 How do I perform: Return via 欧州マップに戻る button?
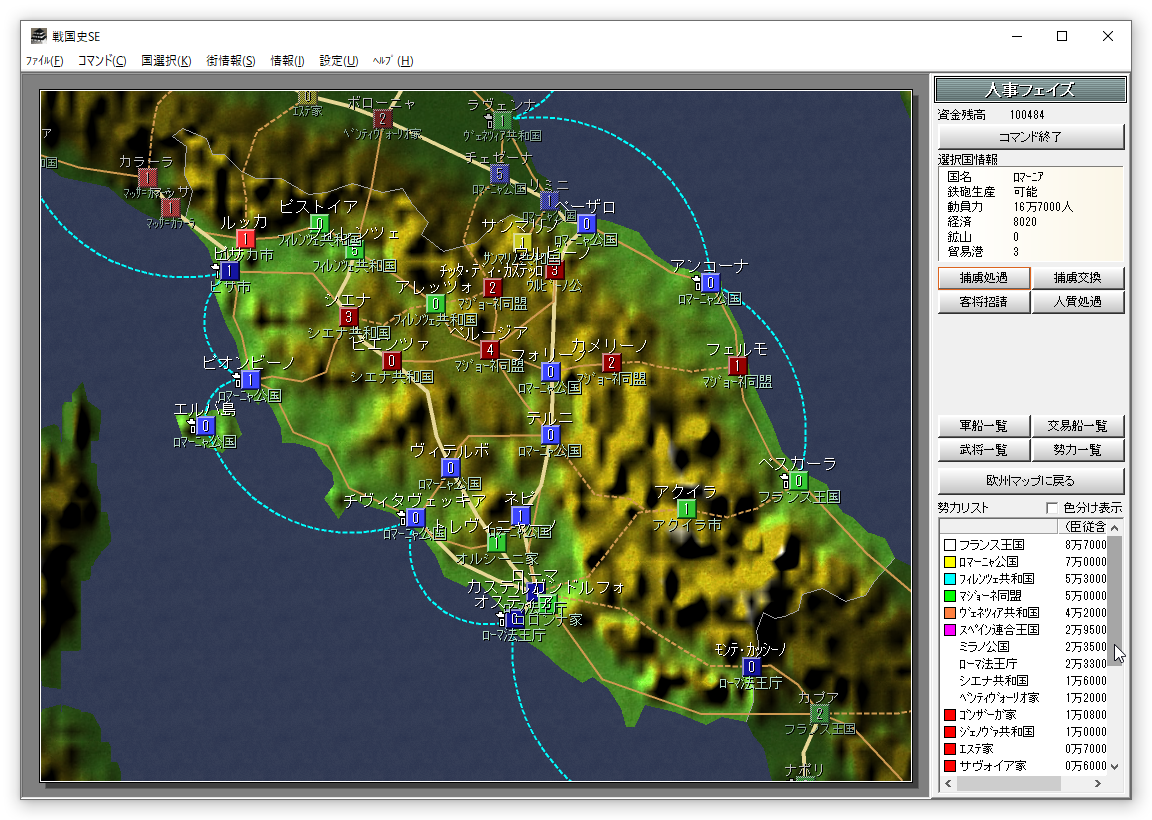1030,481
